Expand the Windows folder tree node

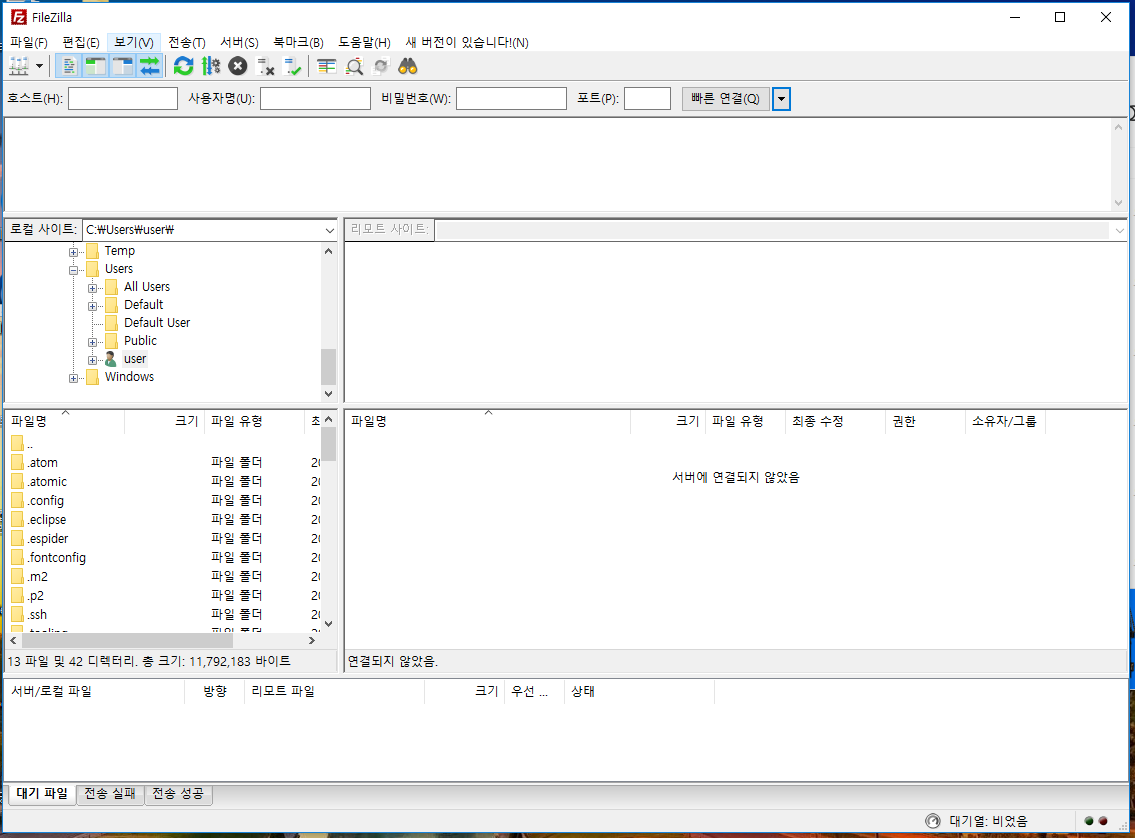pos(73,378)
